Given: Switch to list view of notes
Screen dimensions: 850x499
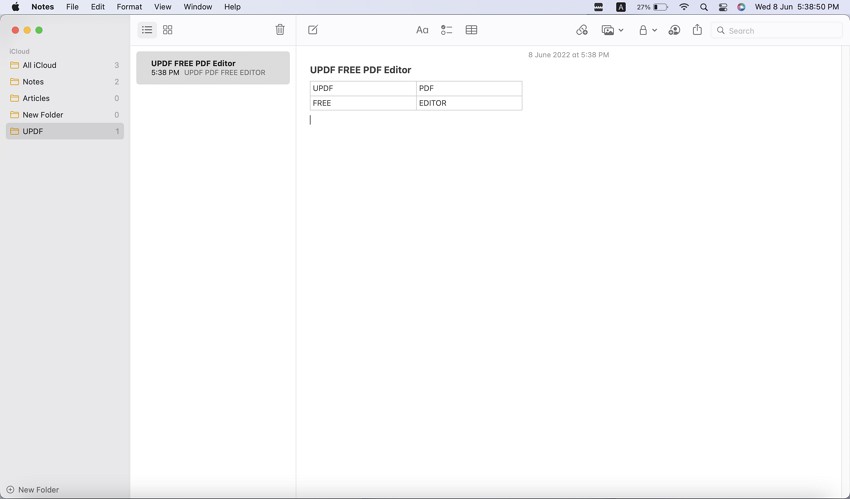Looking at the screenshot, I should [147, 30].
